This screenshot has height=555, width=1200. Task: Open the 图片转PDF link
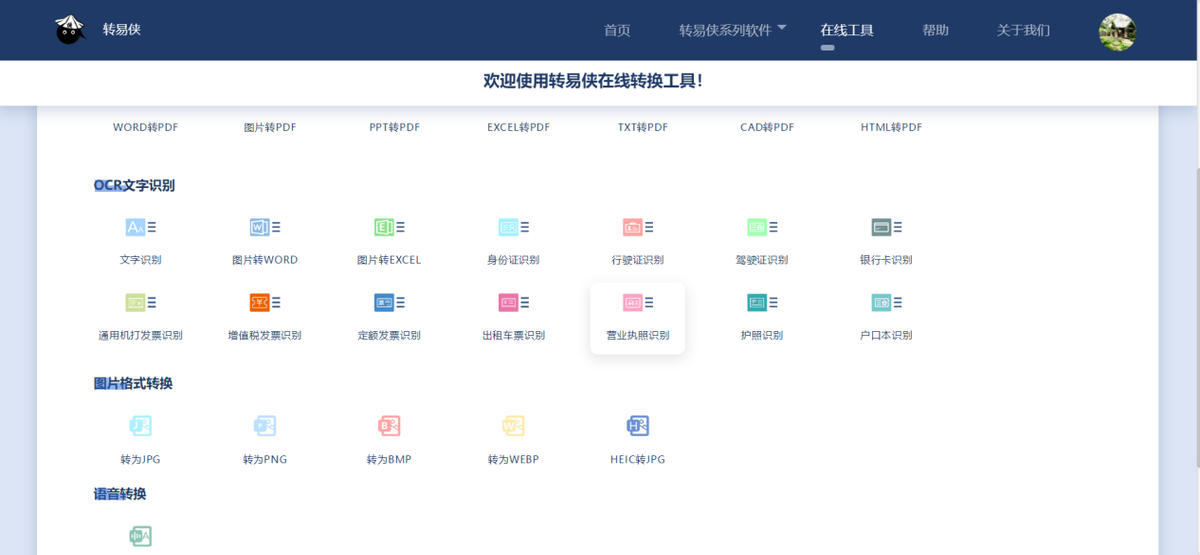(270, 127)
